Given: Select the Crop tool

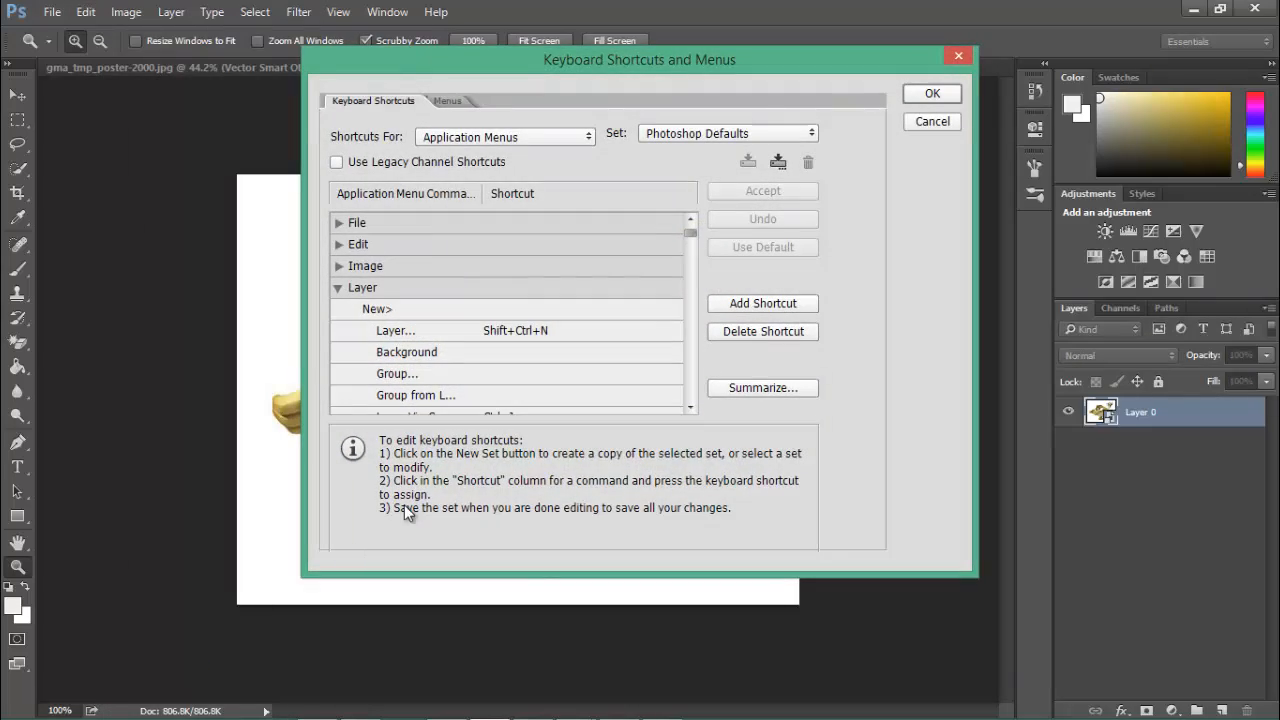Looking at the screenshot, I should [x=17, y=193].
